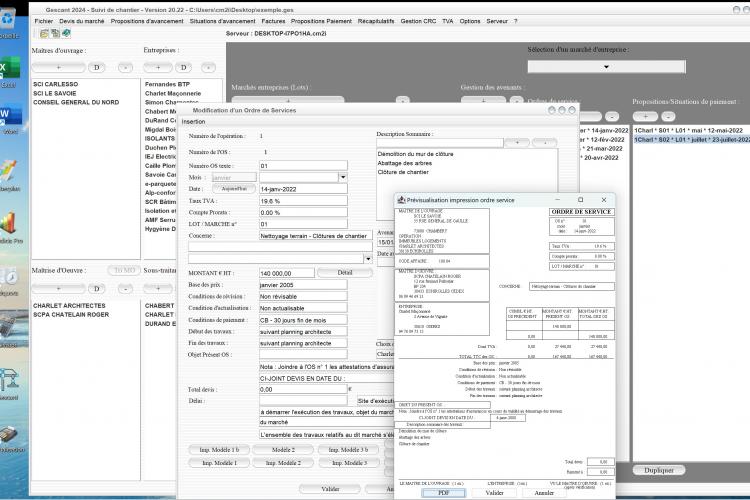The image size is (750, 500).
Task: Open the Devis du marché menu
Action: [x=82, y=21]
